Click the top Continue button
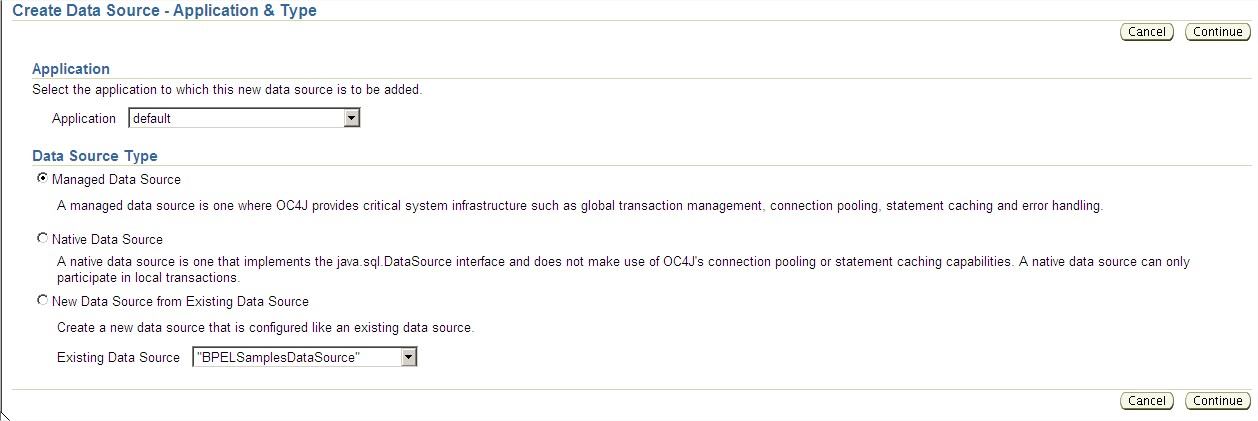The height and width of the screenshot is (421, 1258). (1217, 32)
